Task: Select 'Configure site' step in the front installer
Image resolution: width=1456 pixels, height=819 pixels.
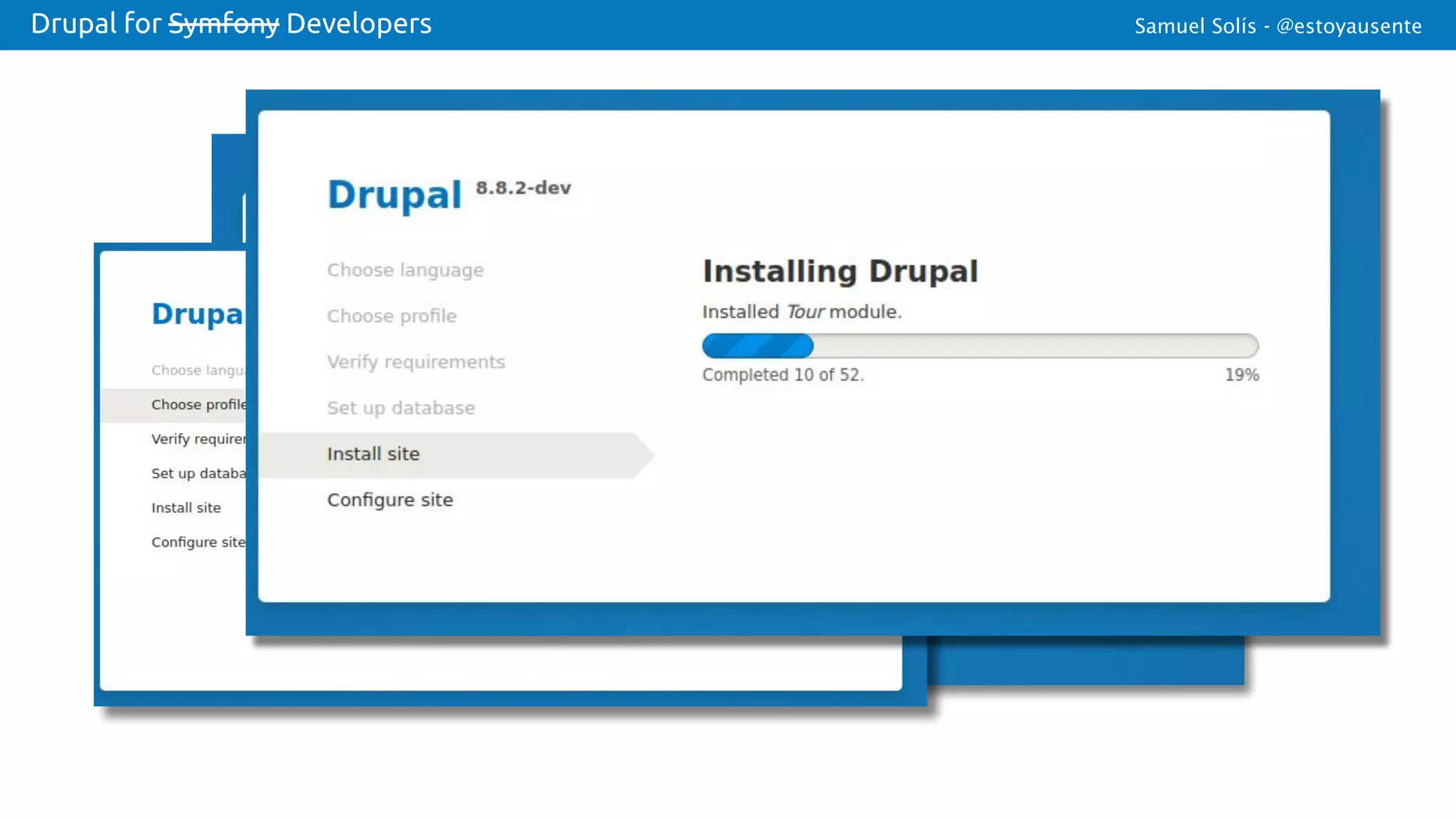Action: [x=390, y=500]
